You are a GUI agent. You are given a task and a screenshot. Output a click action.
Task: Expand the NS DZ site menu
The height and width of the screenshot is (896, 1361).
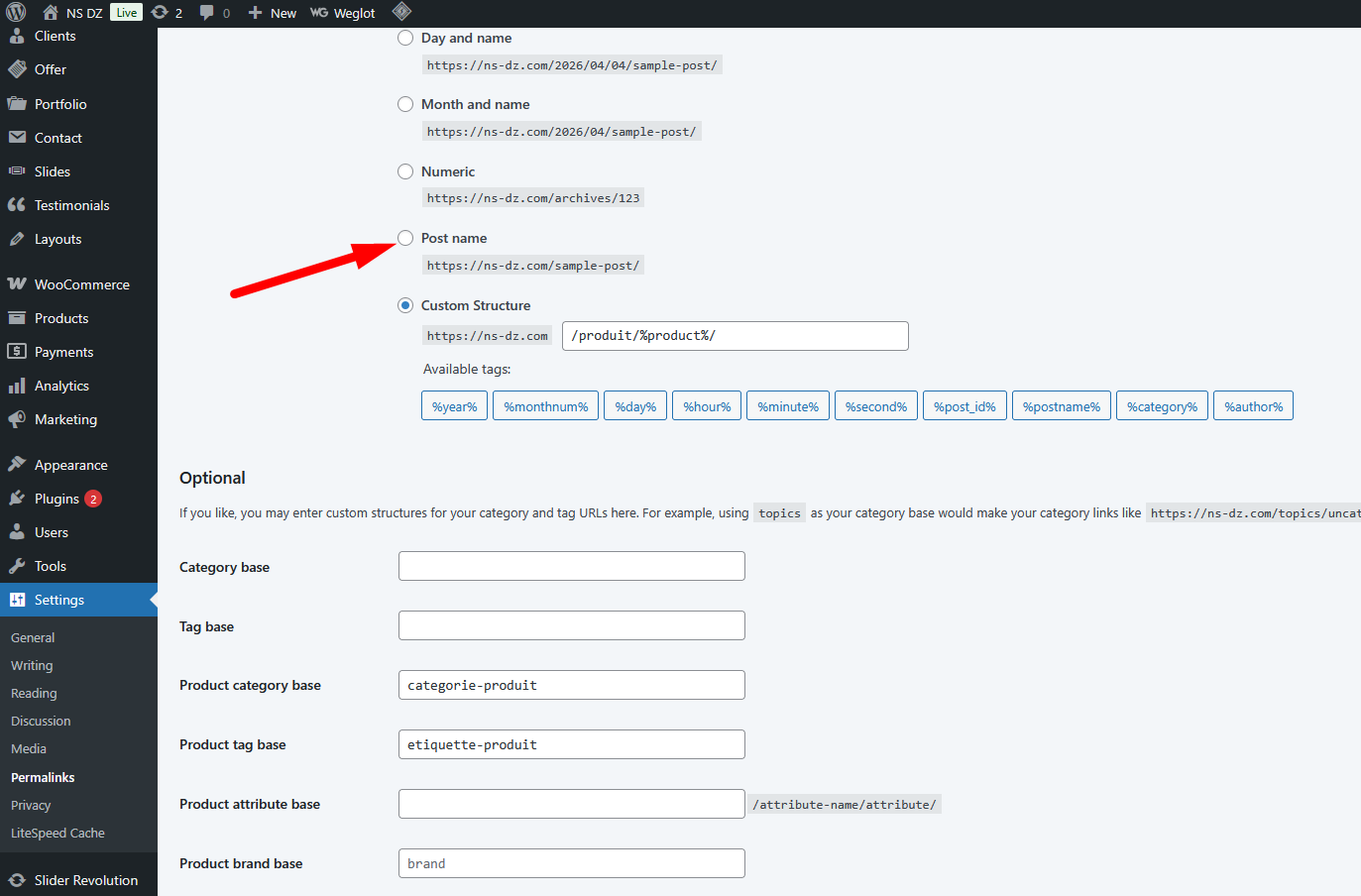pos(73,13)
